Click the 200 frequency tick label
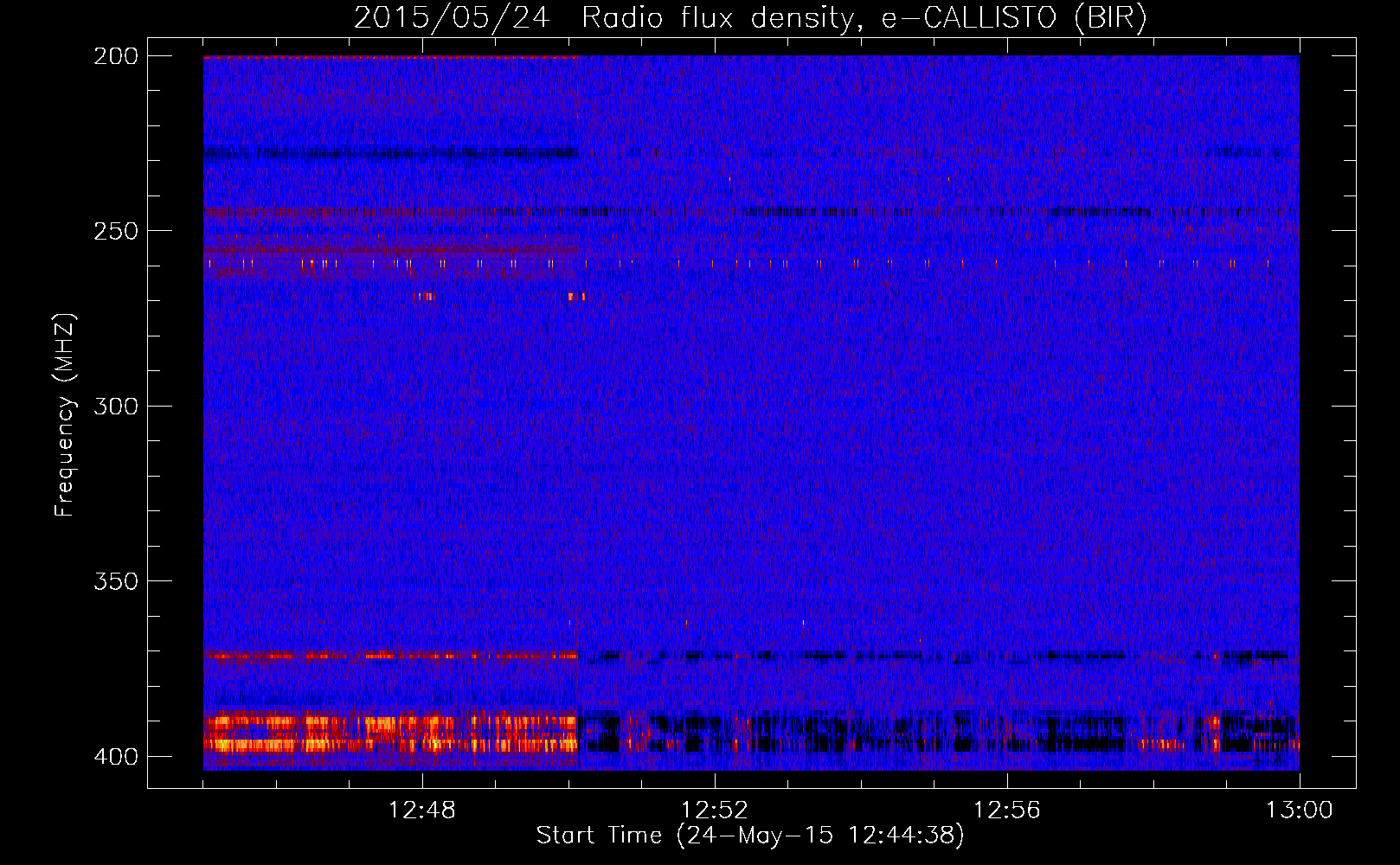The image size is (1400, 865). pyautogui.click(x=115, y=56)
